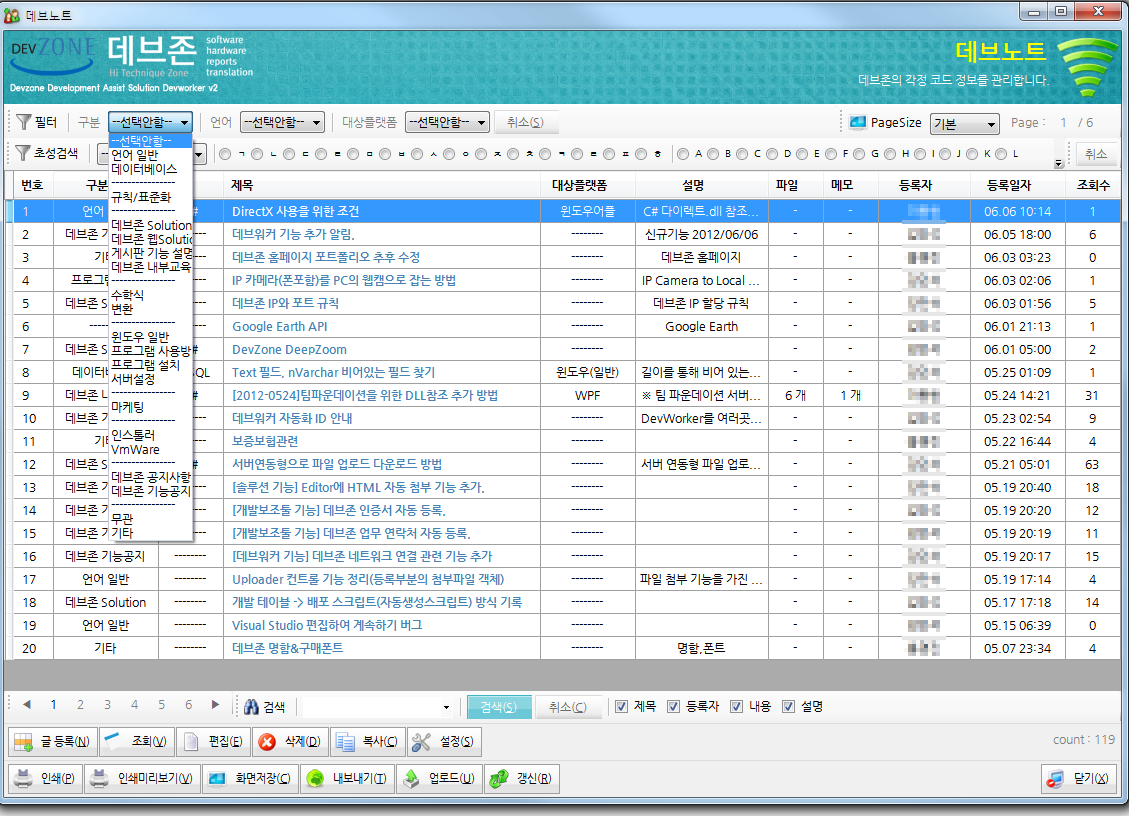1129x816 pixels.
Task: Click the 글 등록 new-post icon
Action: (x=24, y=742)
